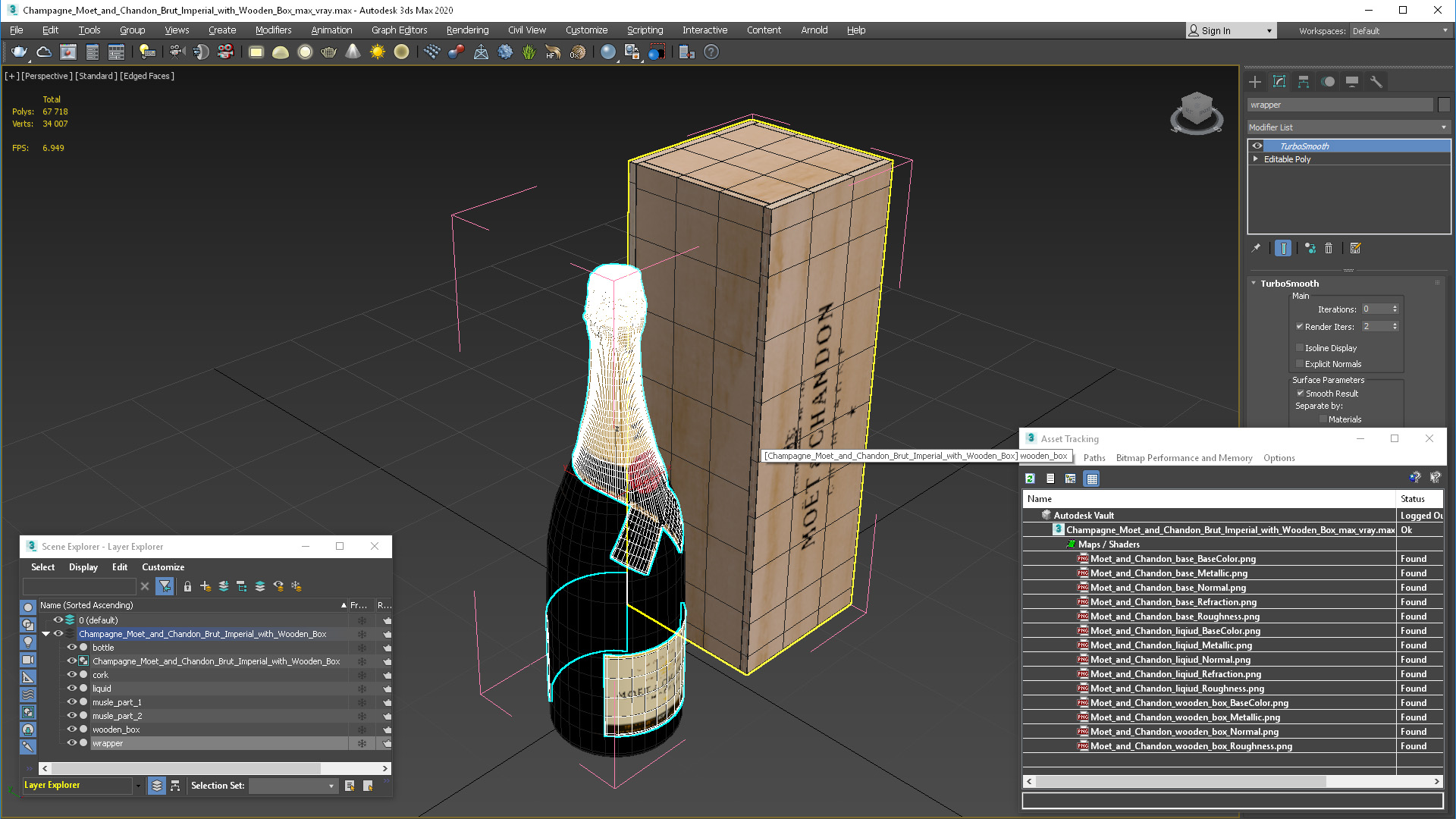Open the Scripting menu

pyautogui.click(x=645, y=30)
